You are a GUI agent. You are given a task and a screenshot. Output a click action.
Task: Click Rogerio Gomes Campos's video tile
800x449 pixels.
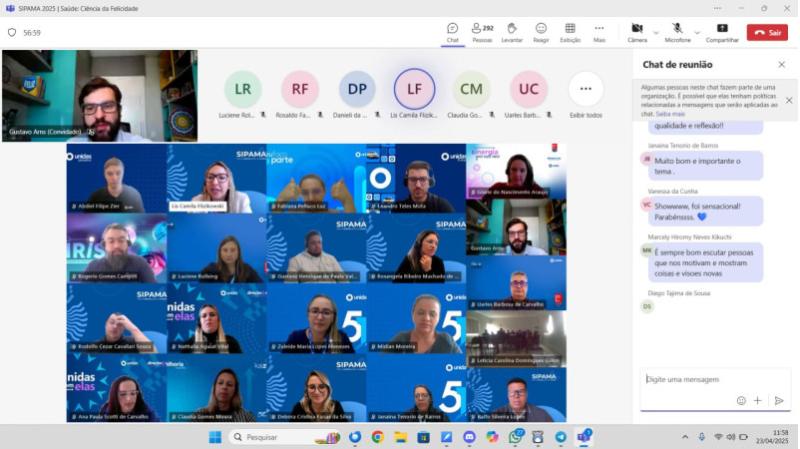point(116,248)
